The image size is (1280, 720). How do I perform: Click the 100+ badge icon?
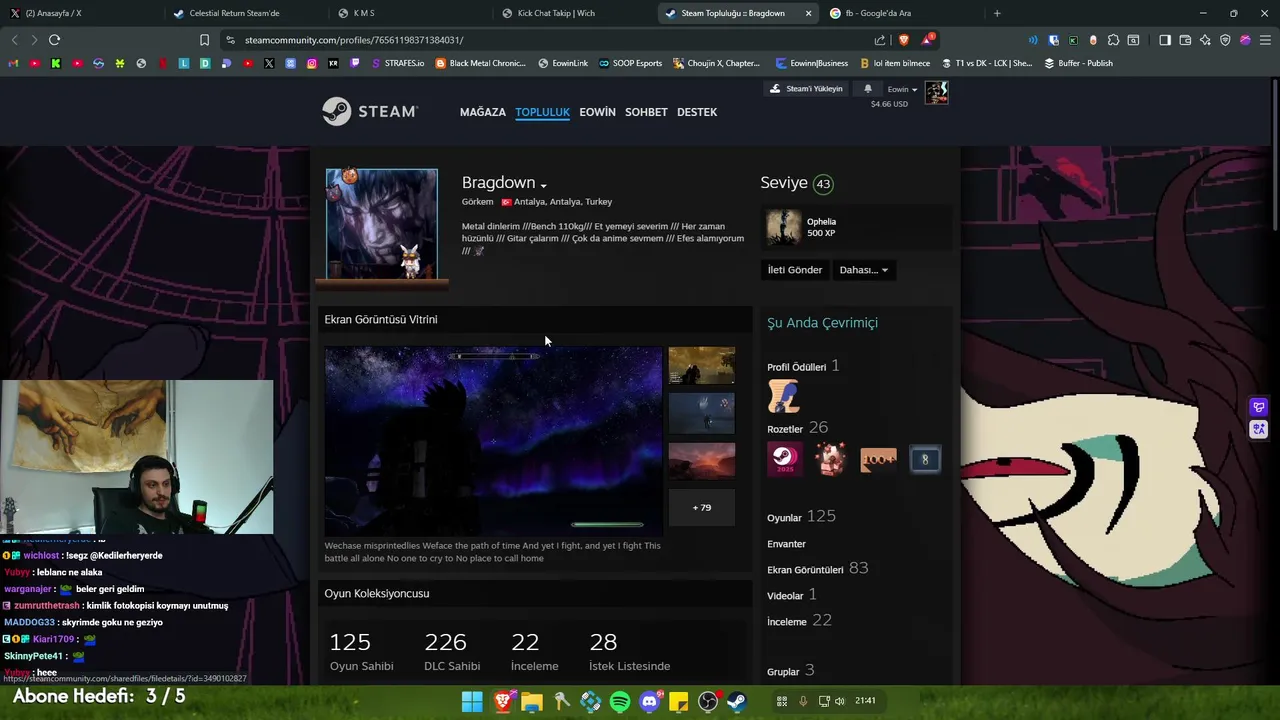coord(878,459)
